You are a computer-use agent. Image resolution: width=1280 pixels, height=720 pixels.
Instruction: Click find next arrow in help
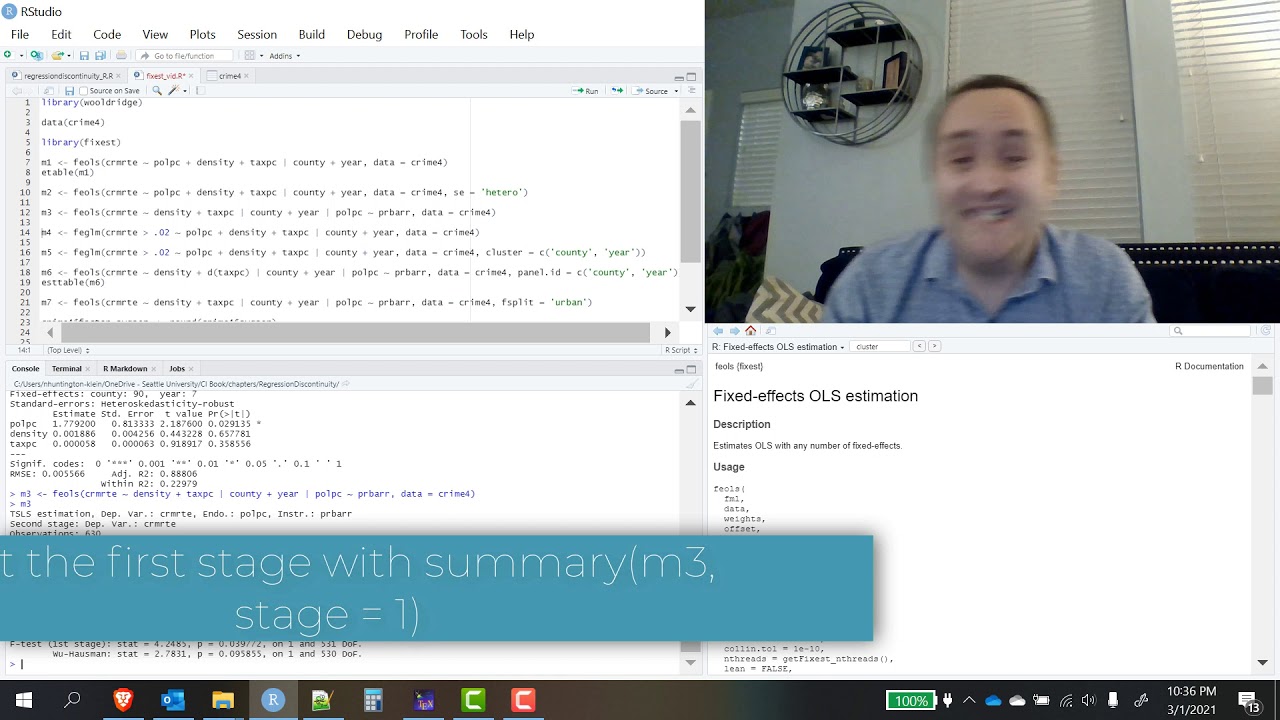934,347
